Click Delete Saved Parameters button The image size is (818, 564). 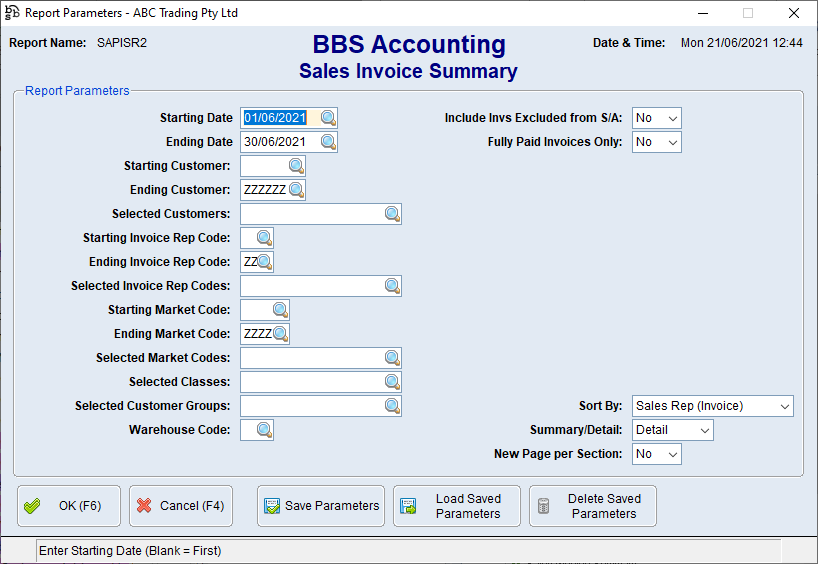[x=593, y=506]
